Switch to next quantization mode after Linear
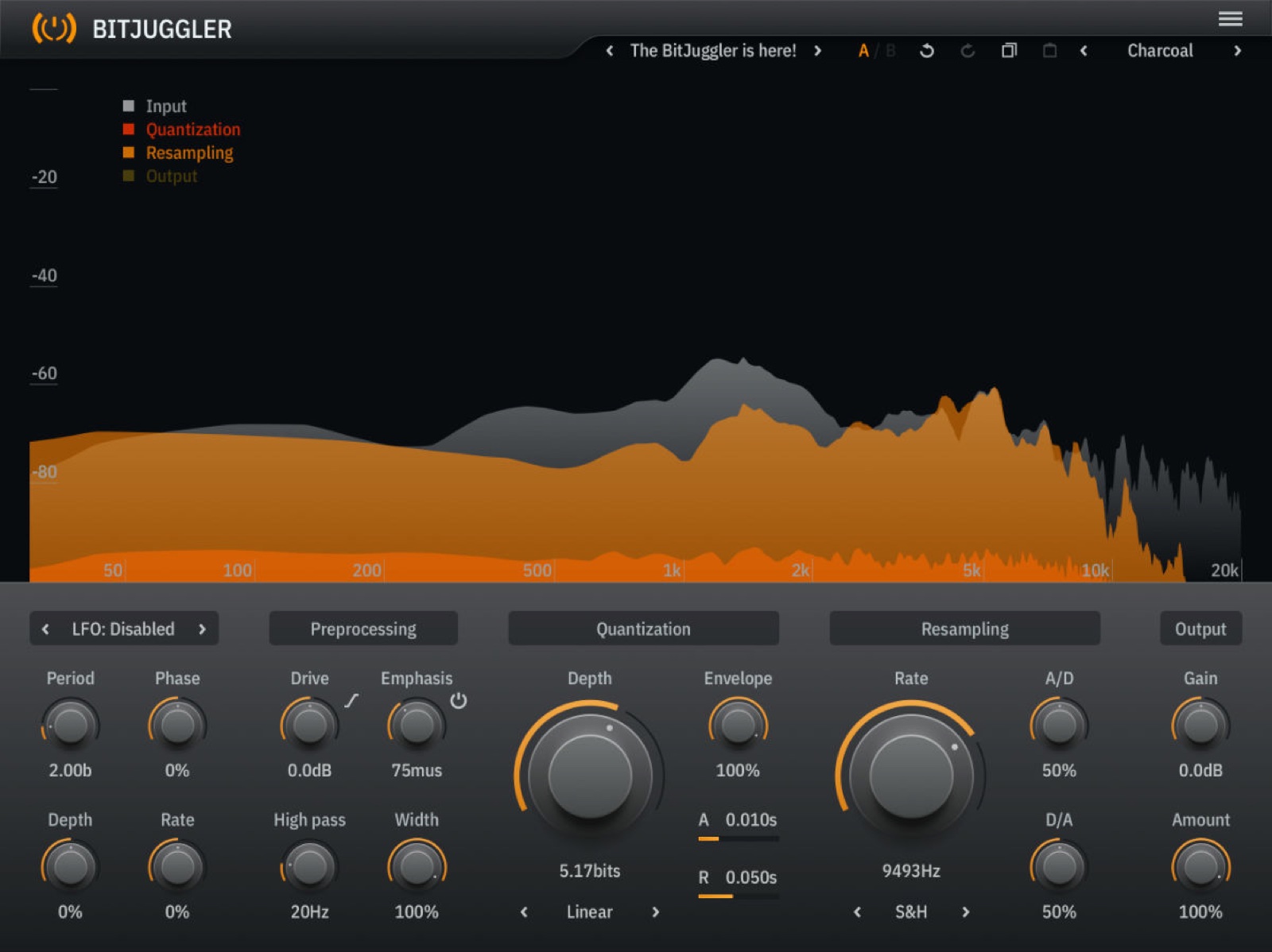 655,911
